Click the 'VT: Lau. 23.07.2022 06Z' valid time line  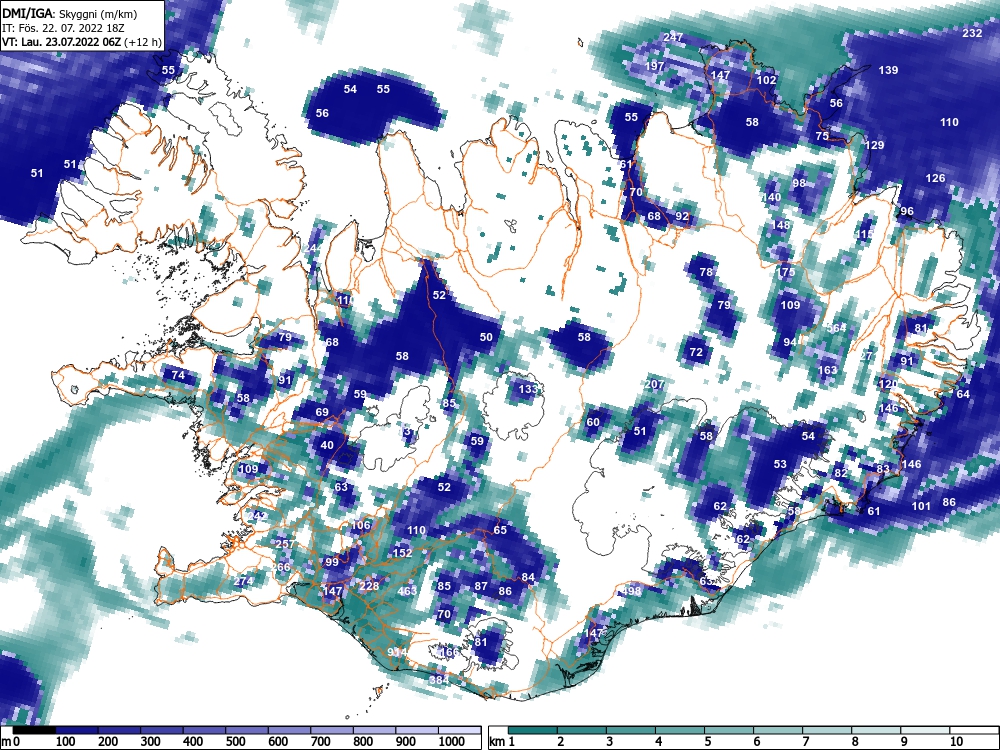pyautogui.click(x=62, y=42)
